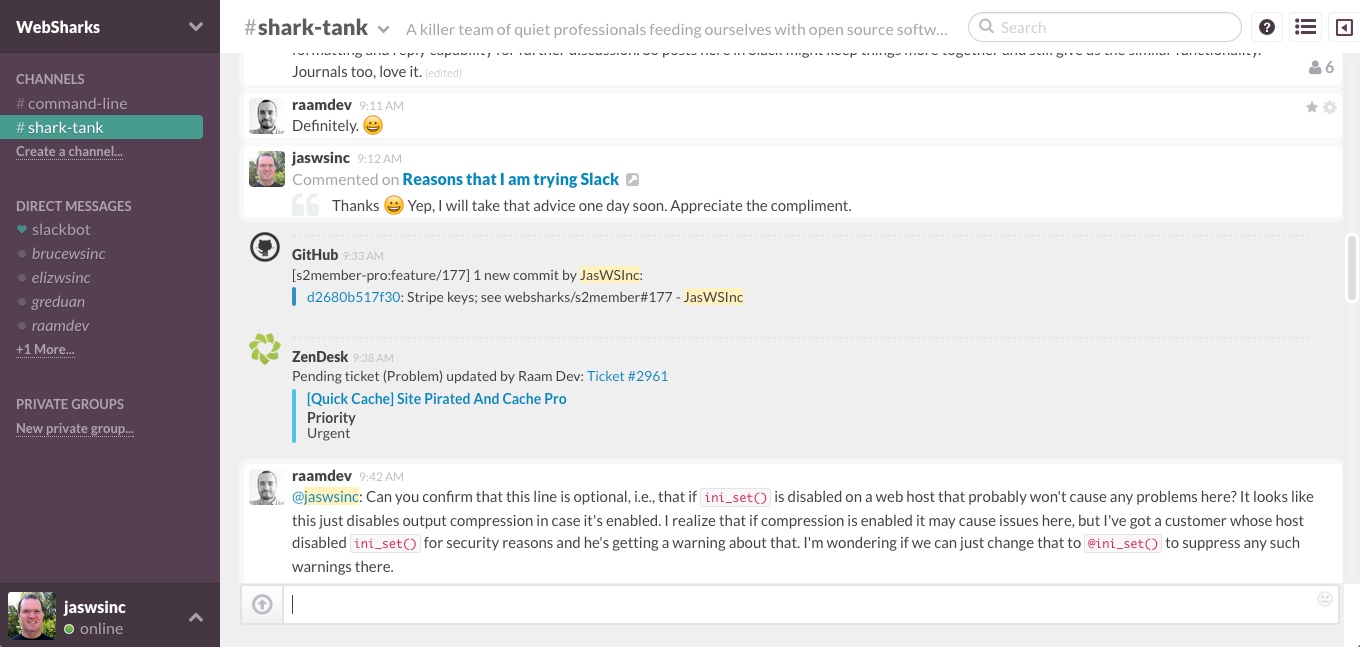Click raamdev's avatar at 9:11 AM

(265, 116)
